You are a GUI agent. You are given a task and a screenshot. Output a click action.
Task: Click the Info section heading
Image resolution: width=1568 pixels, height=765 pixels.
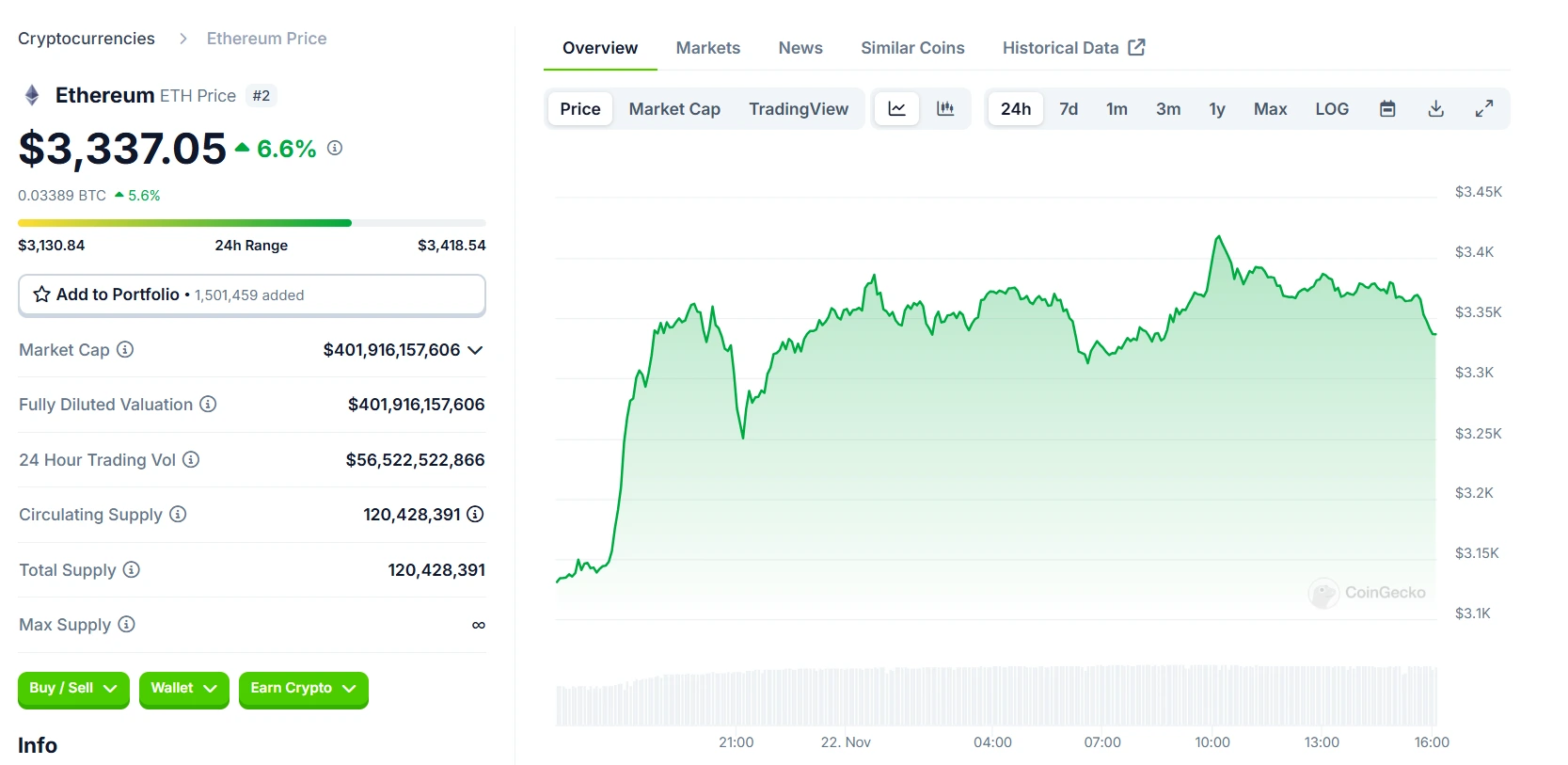[38, 745]
